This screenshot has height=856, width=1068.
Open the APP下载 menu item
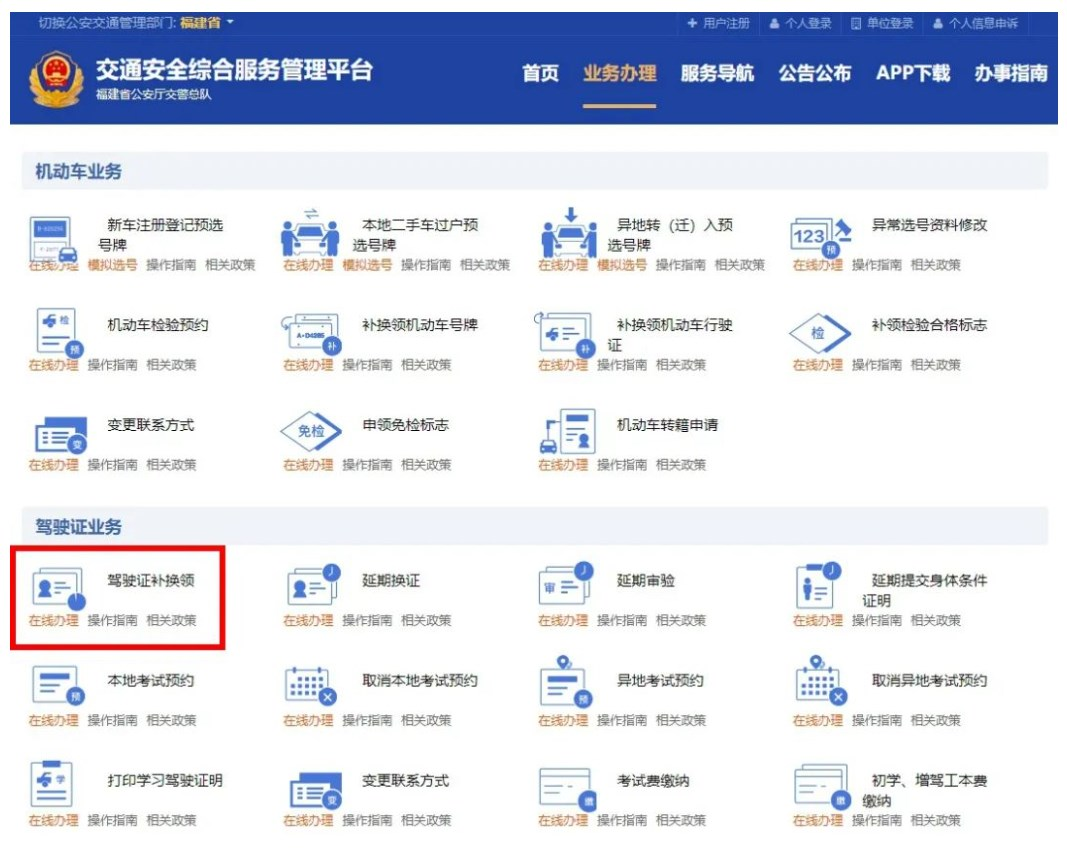click(x=912, y=73)
